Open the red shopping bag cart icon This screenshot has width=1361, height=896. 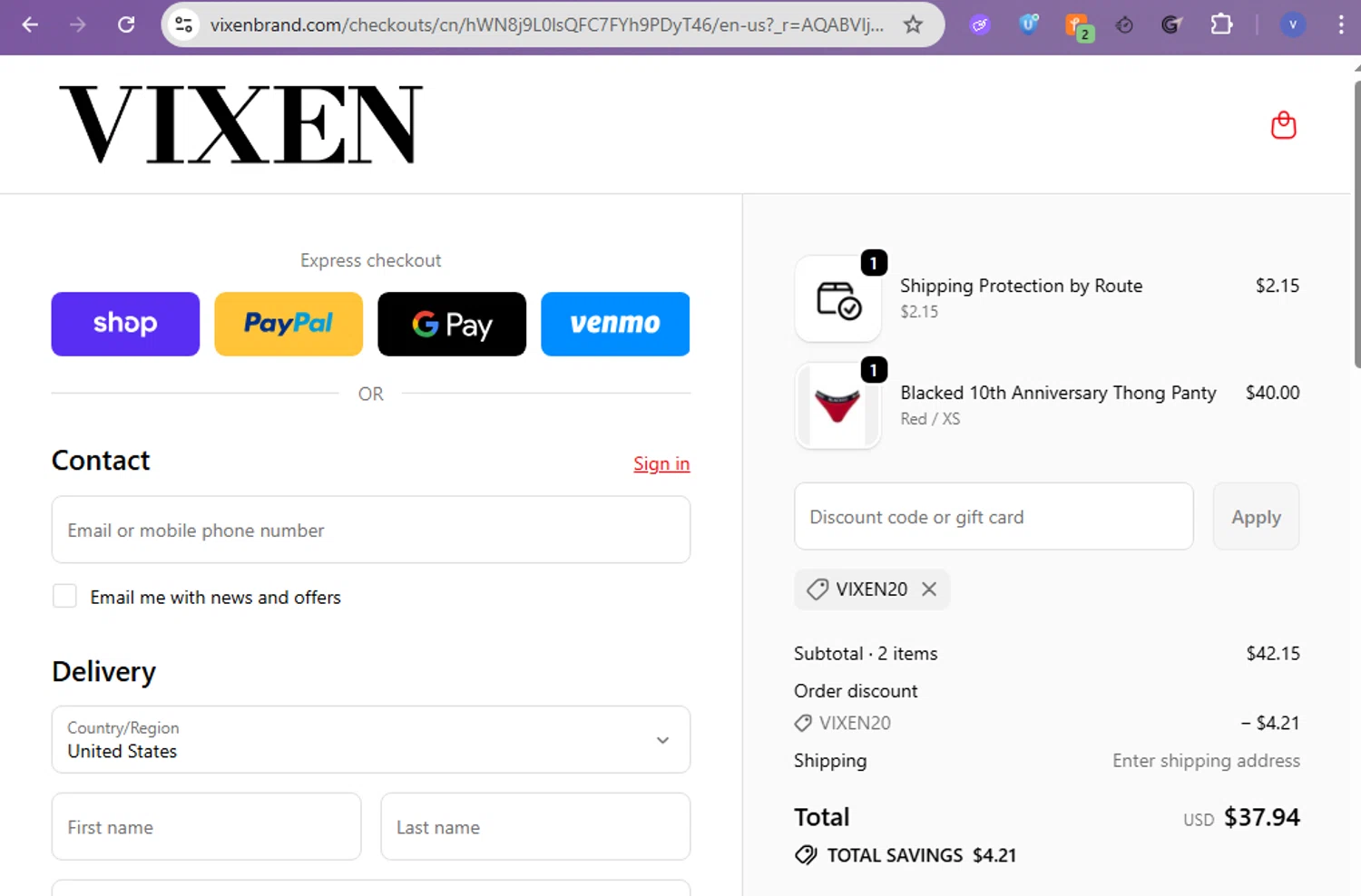pos(1283,124)
